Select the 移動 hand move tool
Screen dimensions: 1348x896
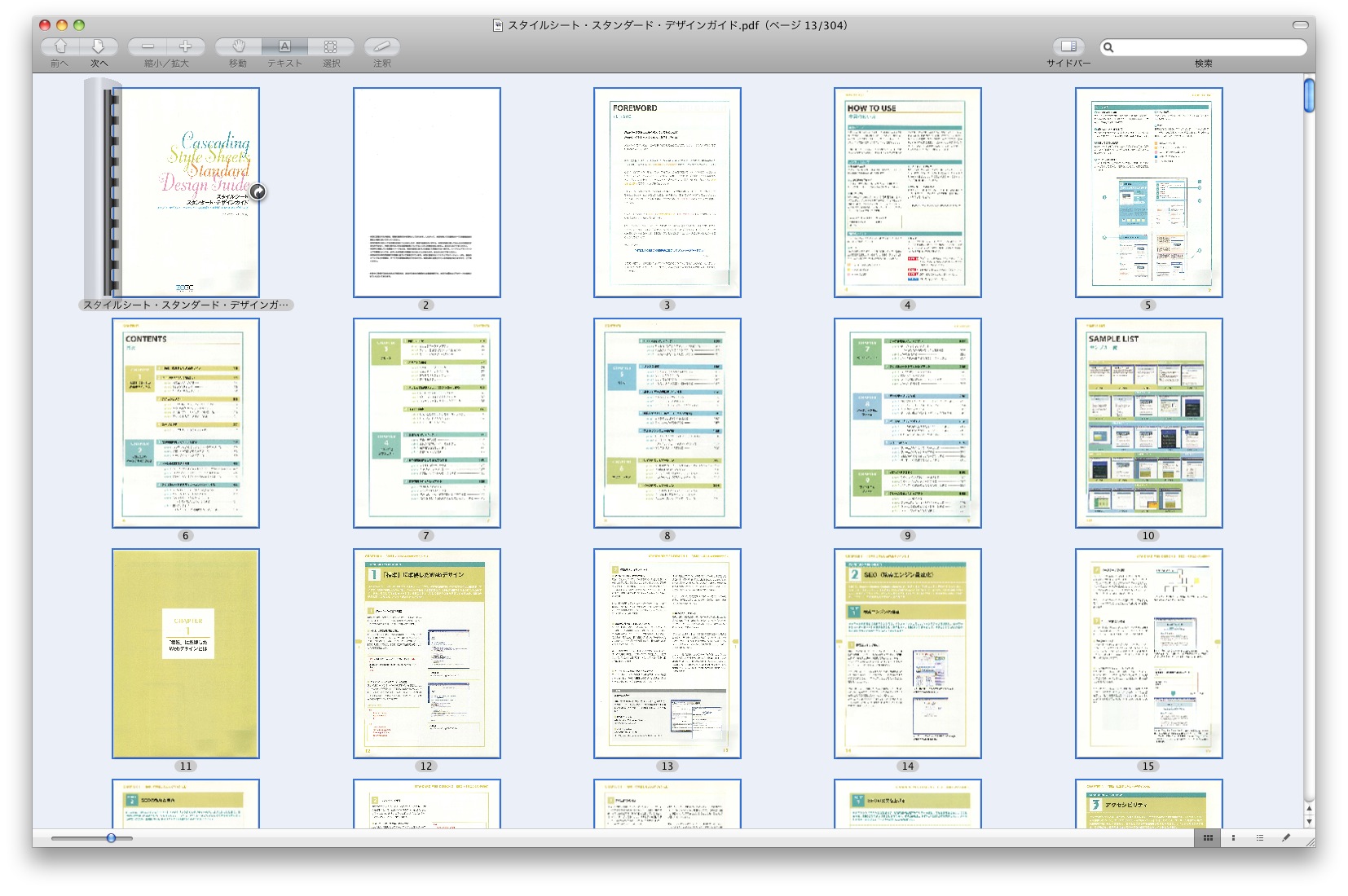coord(238,46)
